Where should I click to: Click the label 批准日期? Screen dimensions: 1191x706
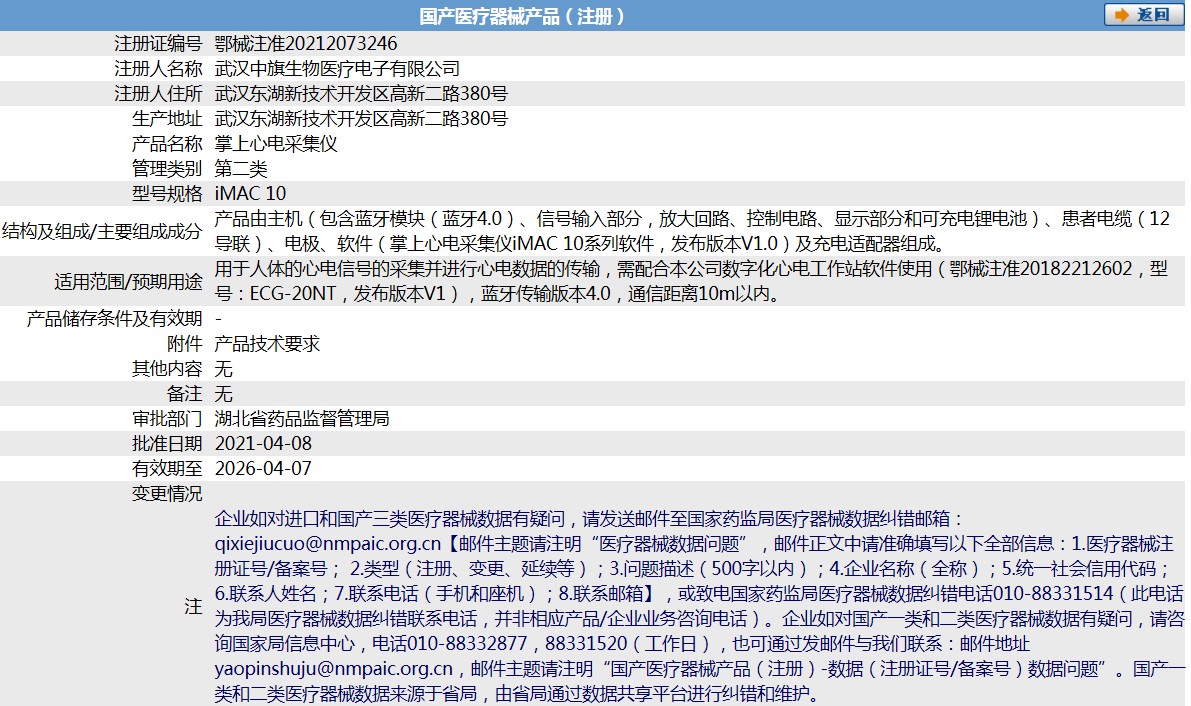167,444
